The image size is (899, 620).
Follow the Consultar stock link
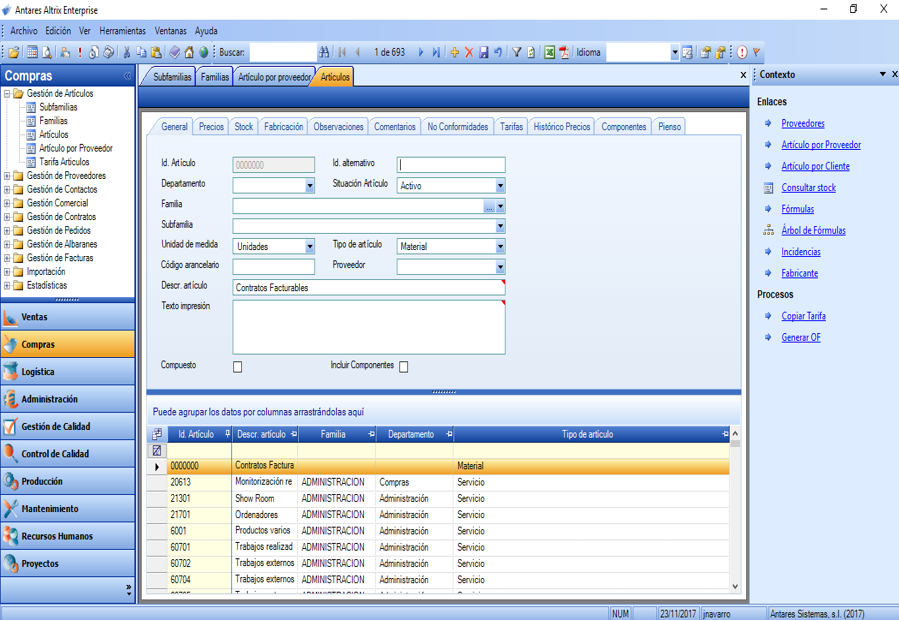pos(808,188)
